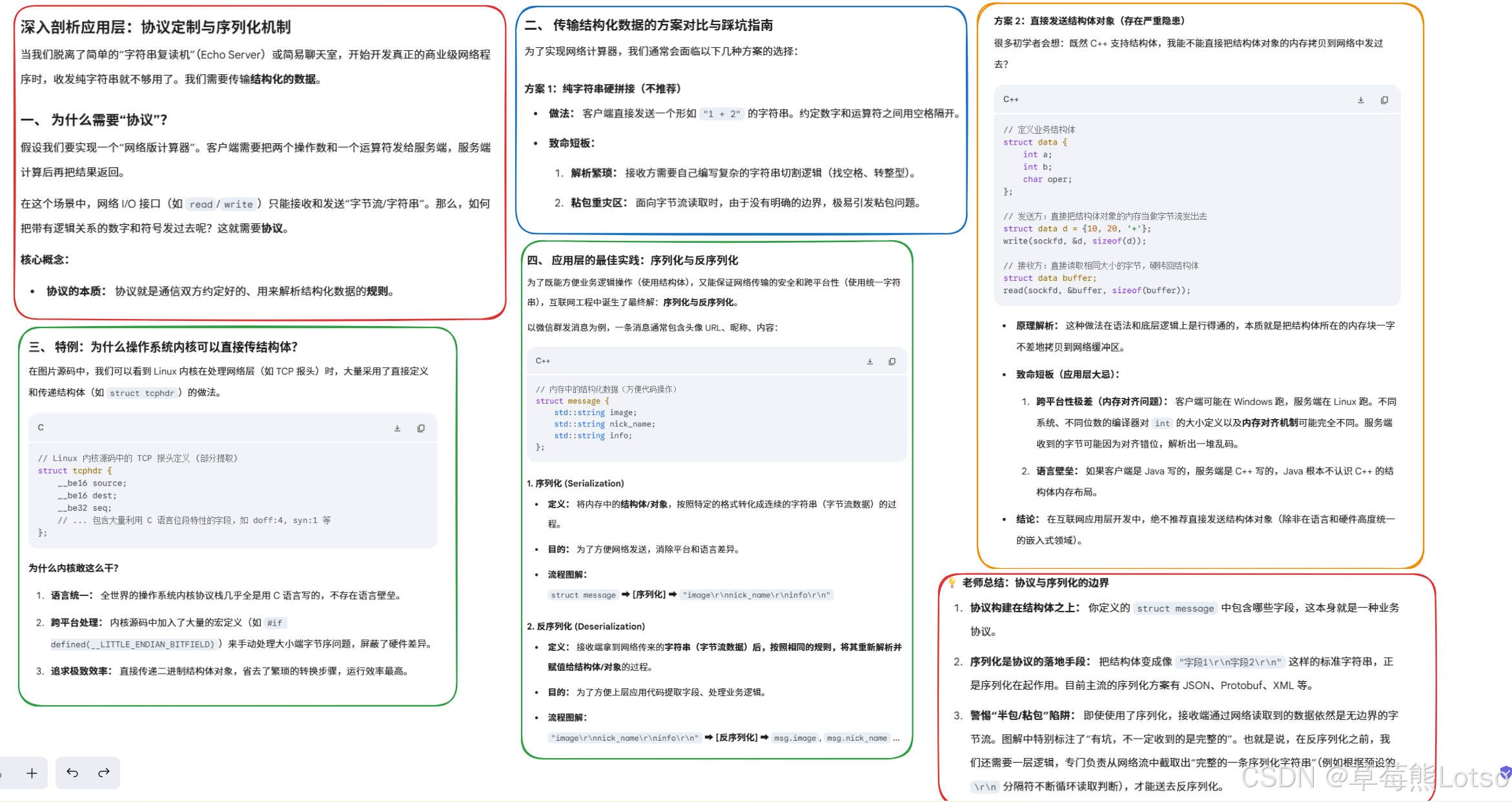
Task: Click the inline code chip "int"
Action: (1162, 423)
